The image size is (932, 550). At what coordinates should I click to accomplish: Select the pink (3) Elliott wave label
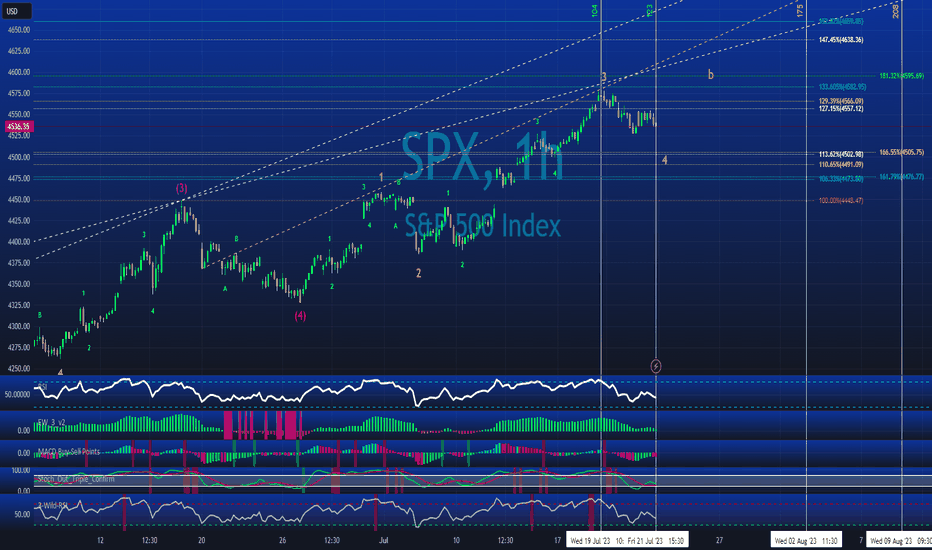coord(181,188)
